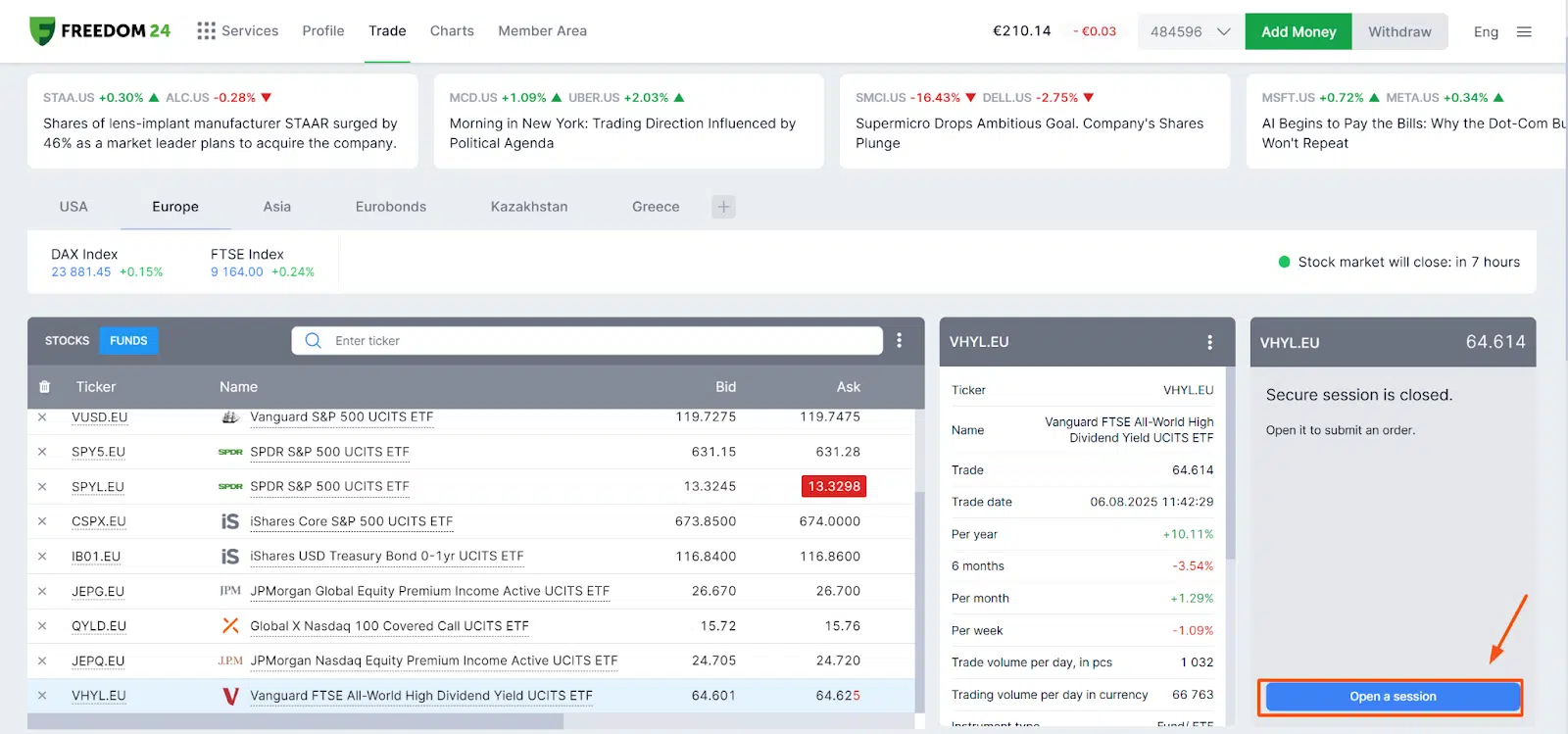
Task: Click the trash icon in table header
Action: pos(44,387)
